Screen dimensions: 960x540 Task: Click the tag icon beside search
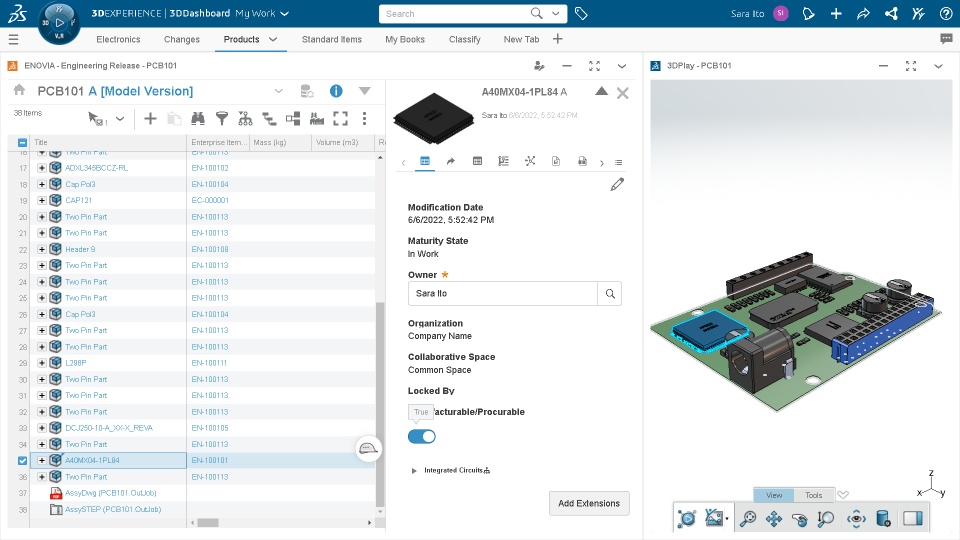coord(581,13)
